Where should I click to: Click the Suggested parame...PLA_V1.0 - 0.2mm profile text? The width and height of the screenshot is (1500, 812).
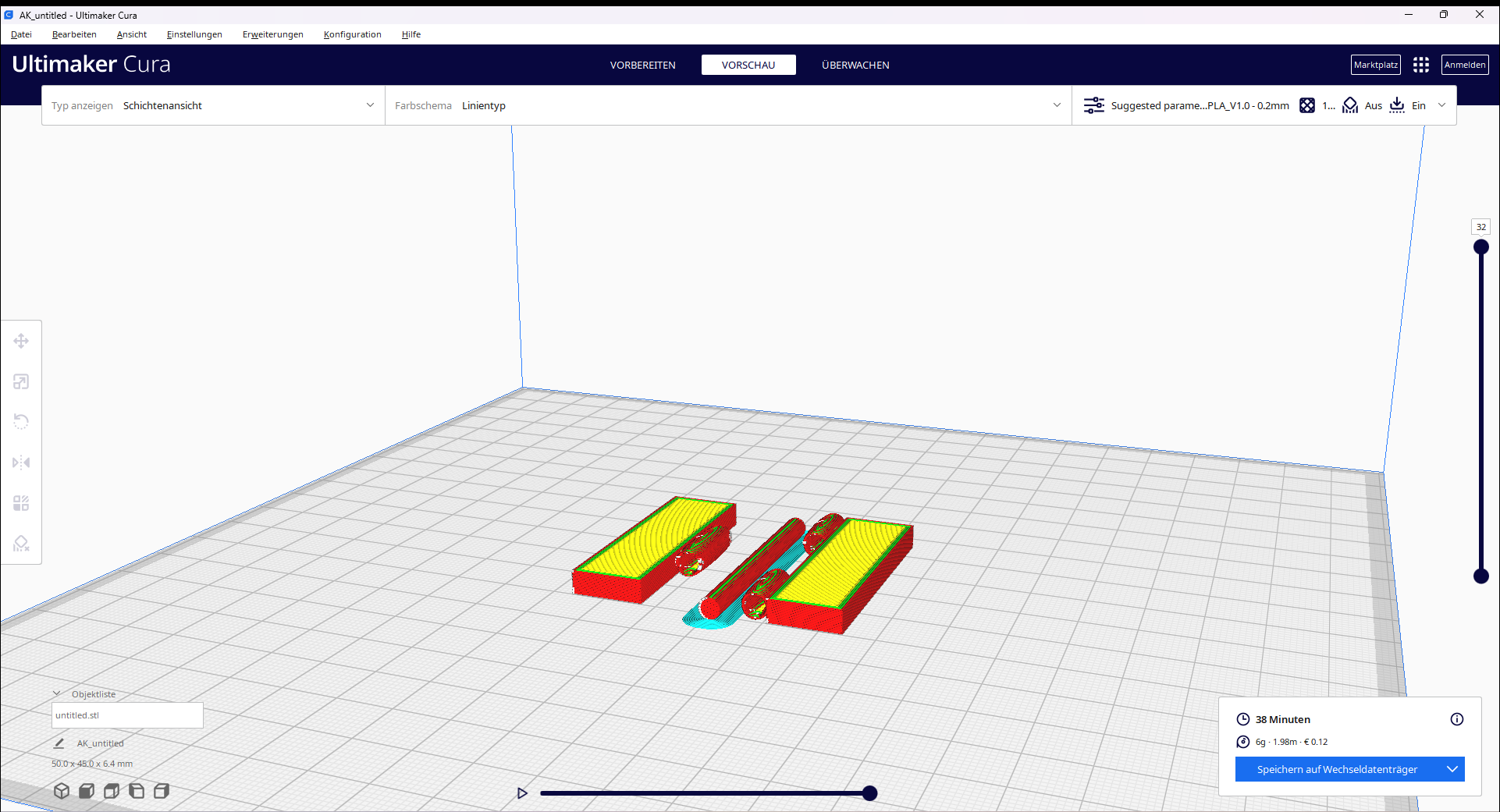(1200, 105)
